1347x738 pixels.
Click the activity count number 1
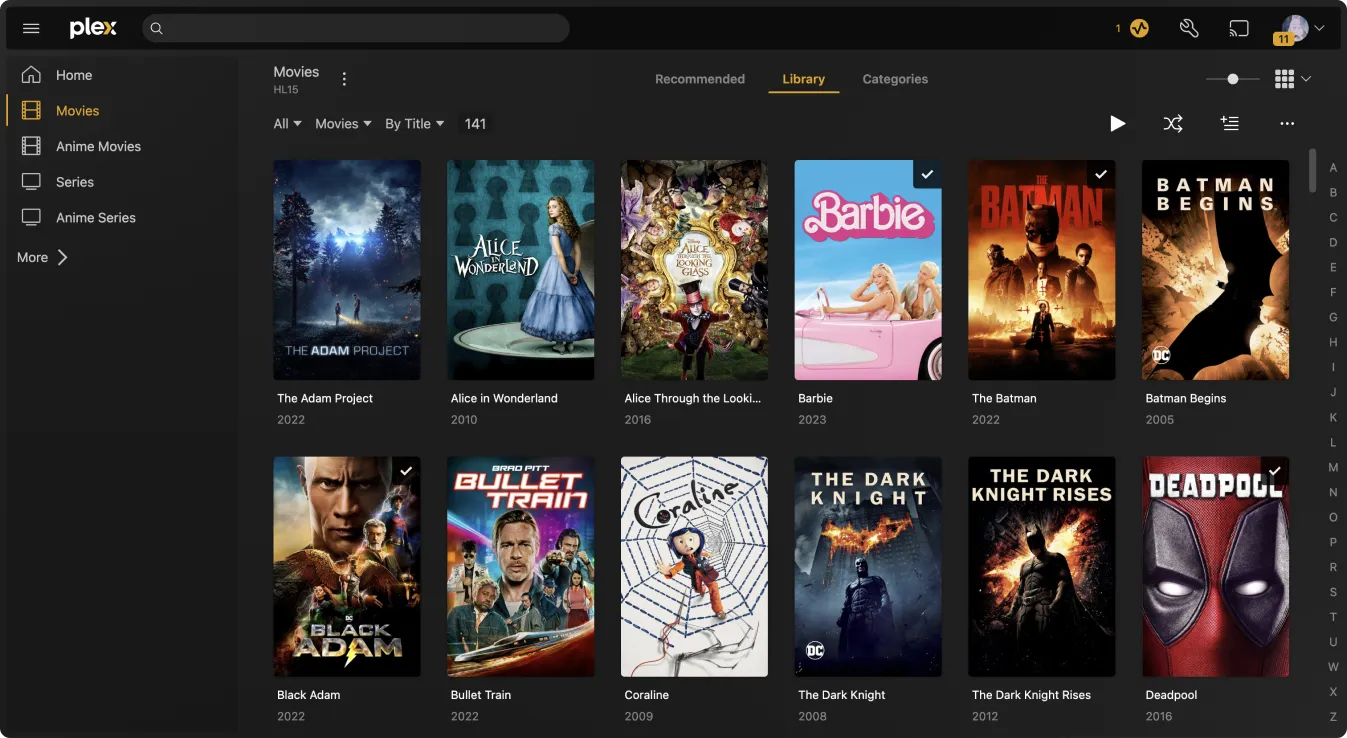tap(1118, 29)
